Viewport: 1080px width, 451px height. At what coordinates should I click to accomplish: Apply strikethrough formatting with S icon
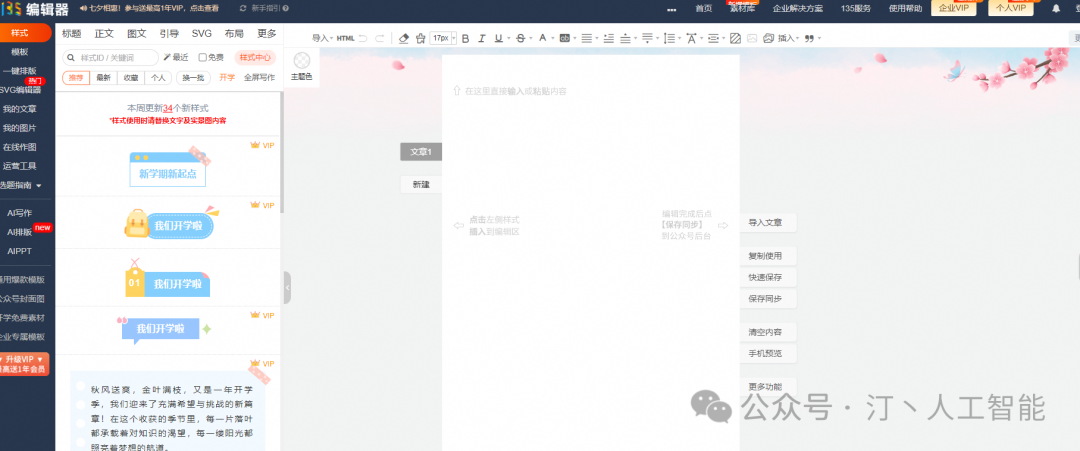(520, 39)
